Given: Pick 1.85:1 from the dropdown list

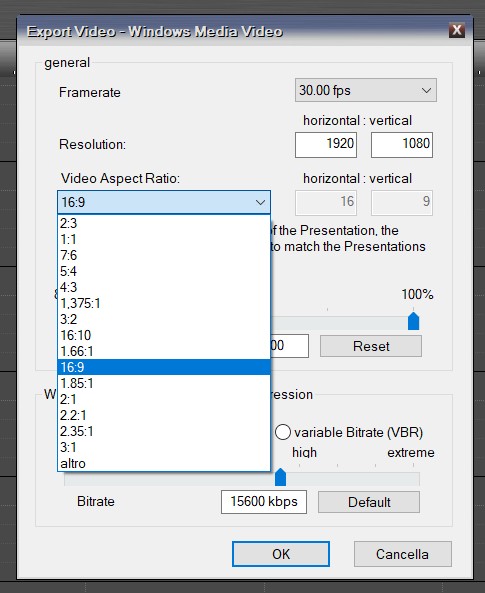Looking at the screenshot, I should (164, 383).
